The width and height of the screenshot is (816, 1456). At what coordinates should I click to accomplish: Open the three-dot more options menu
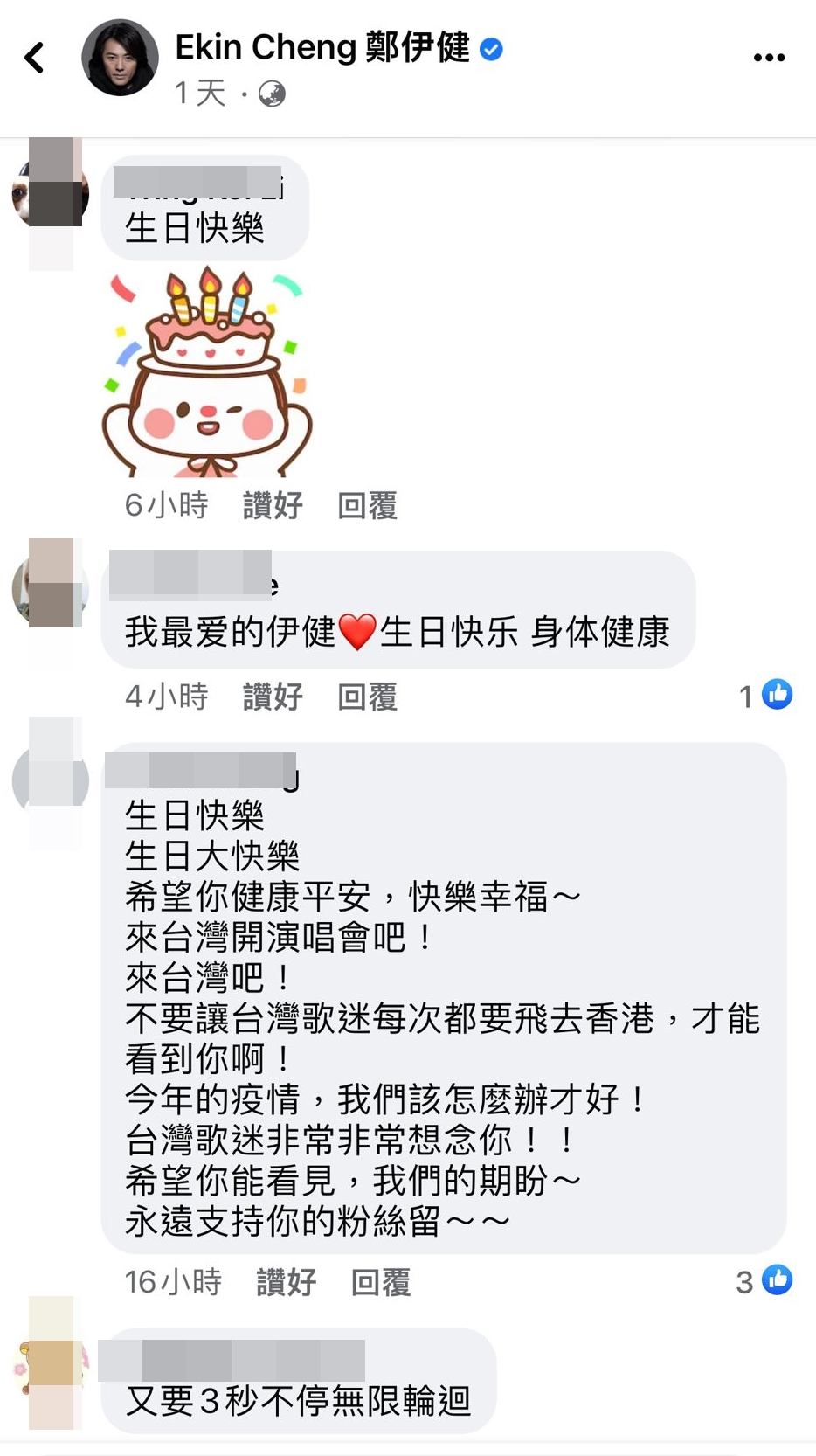point(769,58)
